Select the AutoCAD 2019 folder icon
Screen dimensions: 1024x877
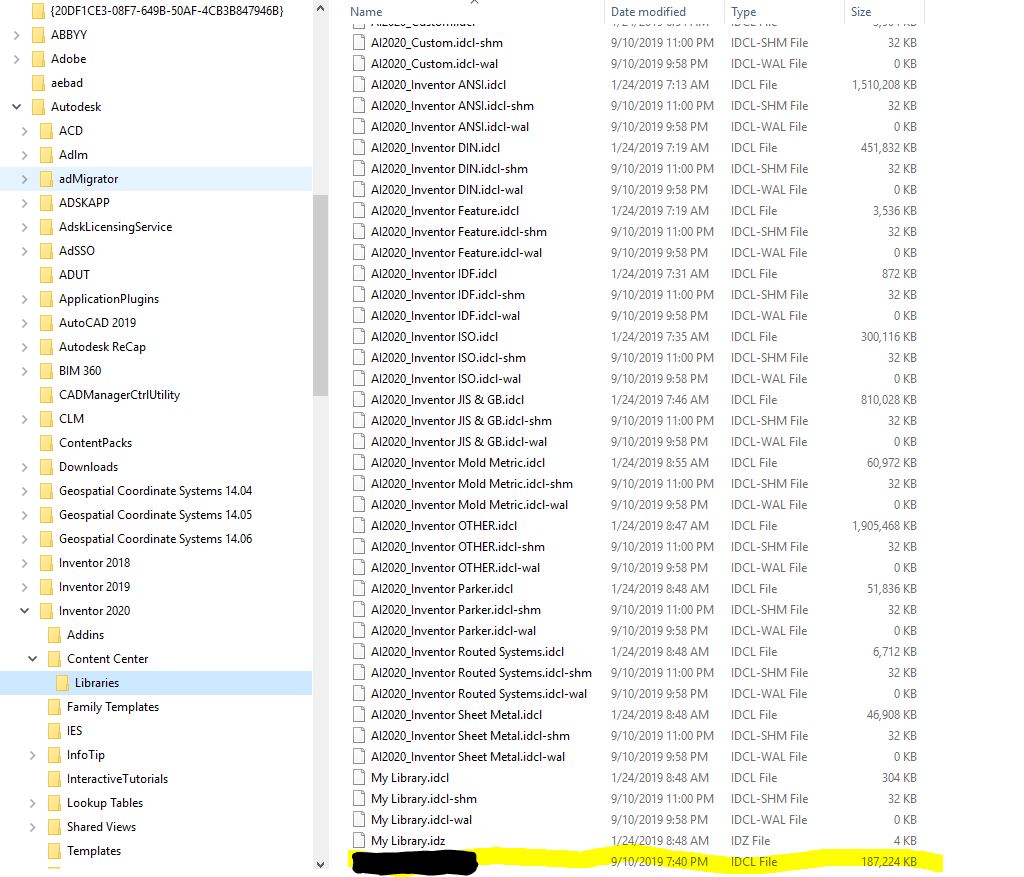(x=46, y=322)
